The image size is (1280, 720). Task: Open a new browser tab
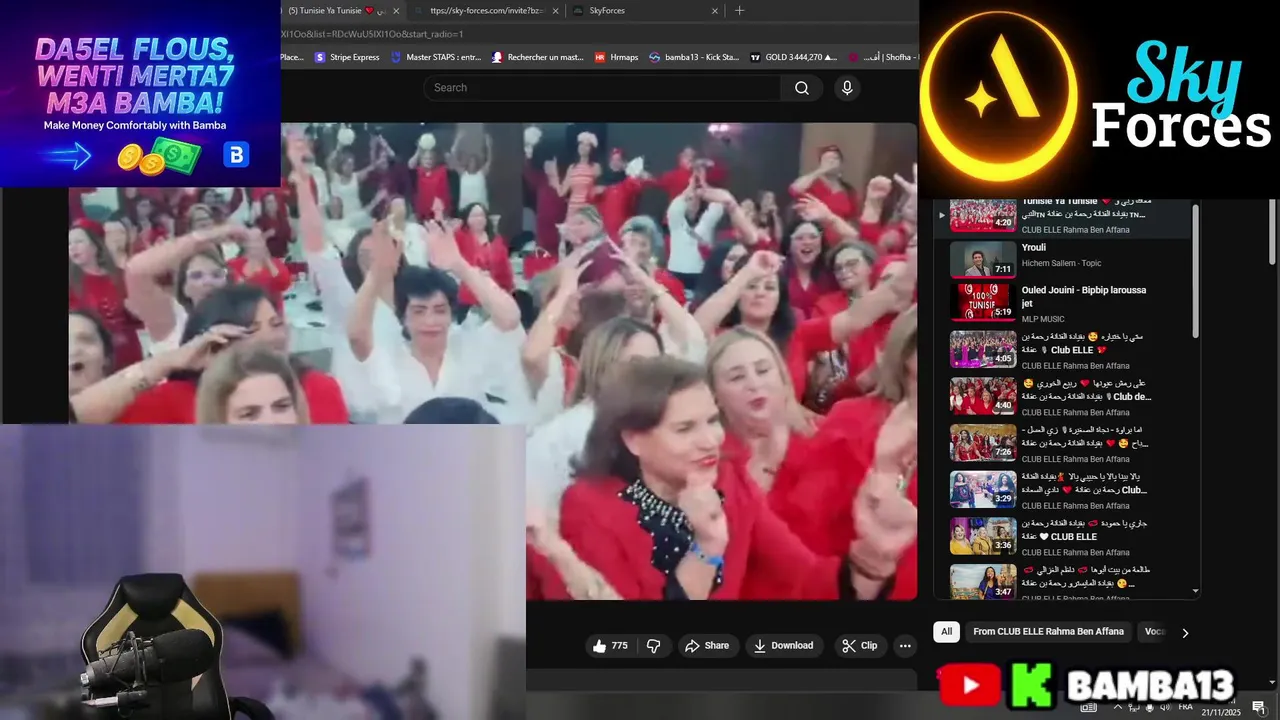tap(740, 11)
